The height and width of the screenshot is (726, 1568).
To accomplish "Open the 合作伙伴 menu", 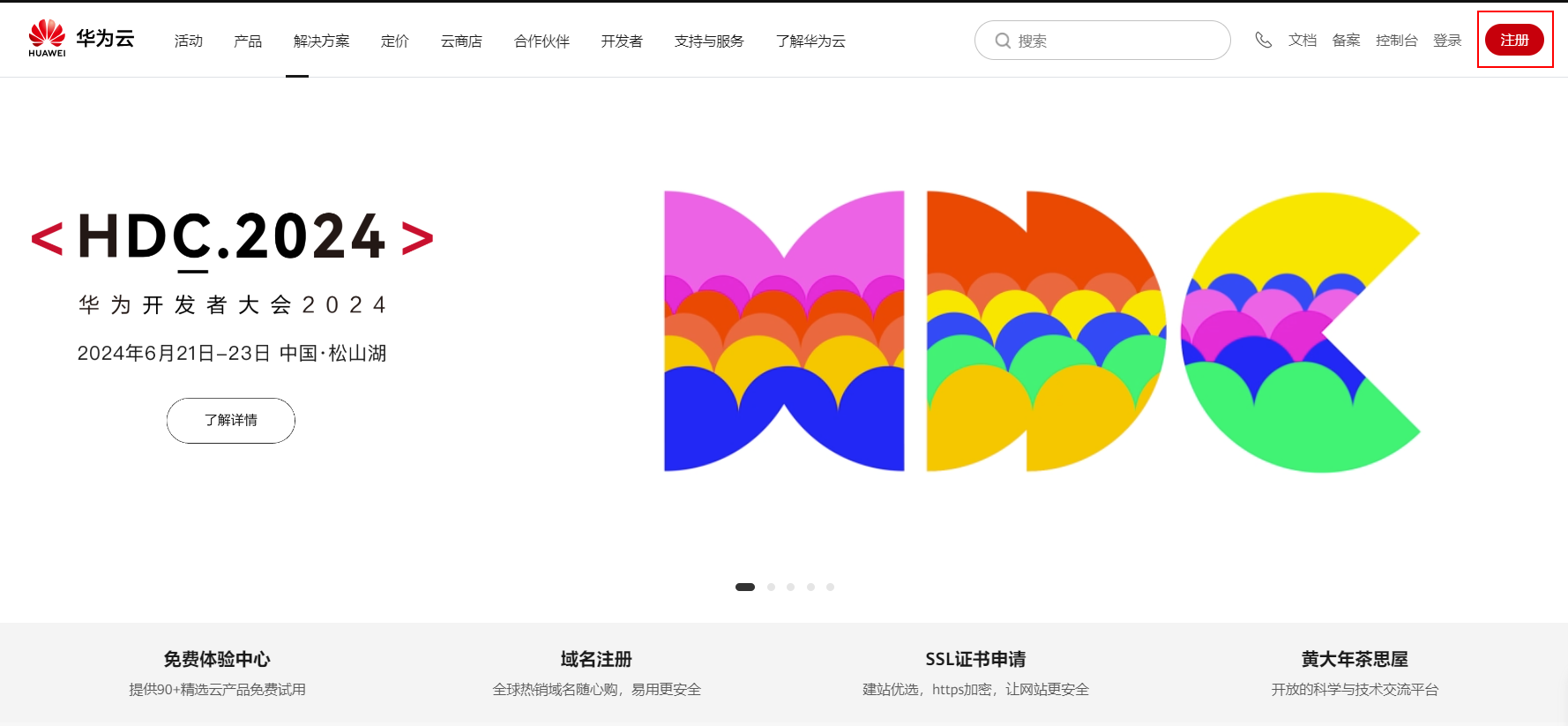I will point(541,41).
